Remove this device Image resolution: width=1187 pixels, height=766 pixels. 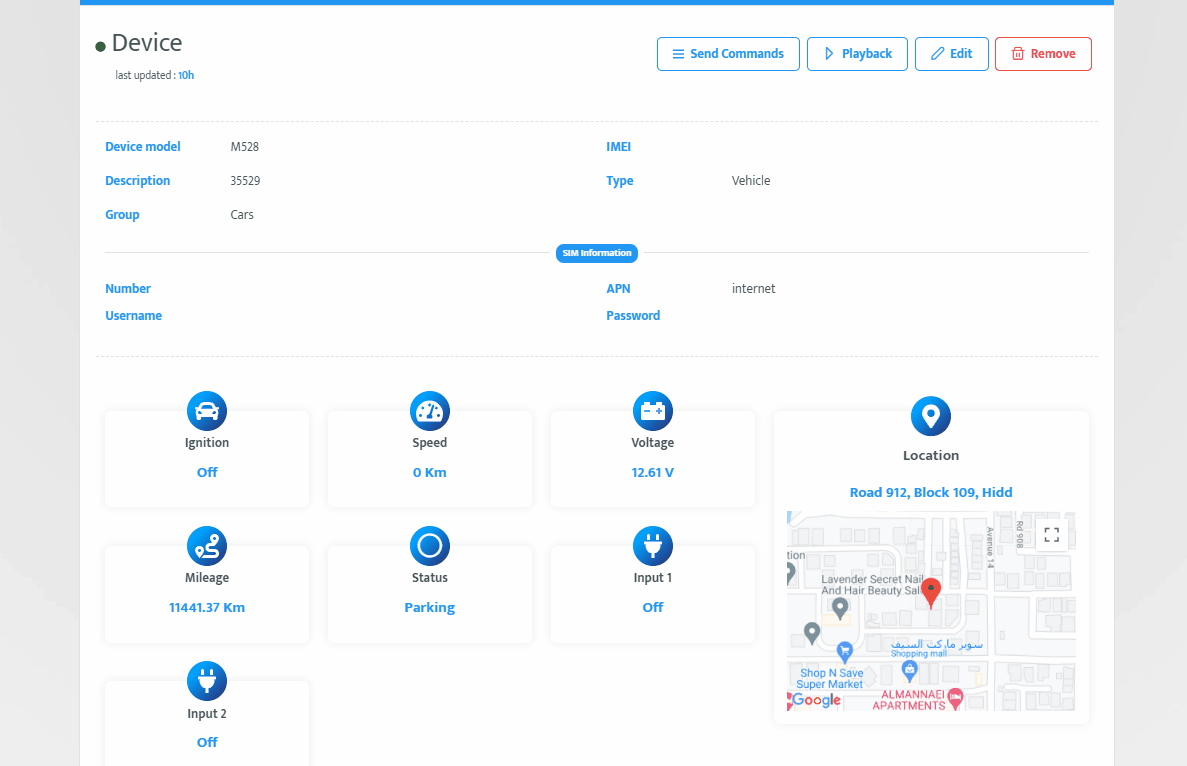coord(1043,54)
